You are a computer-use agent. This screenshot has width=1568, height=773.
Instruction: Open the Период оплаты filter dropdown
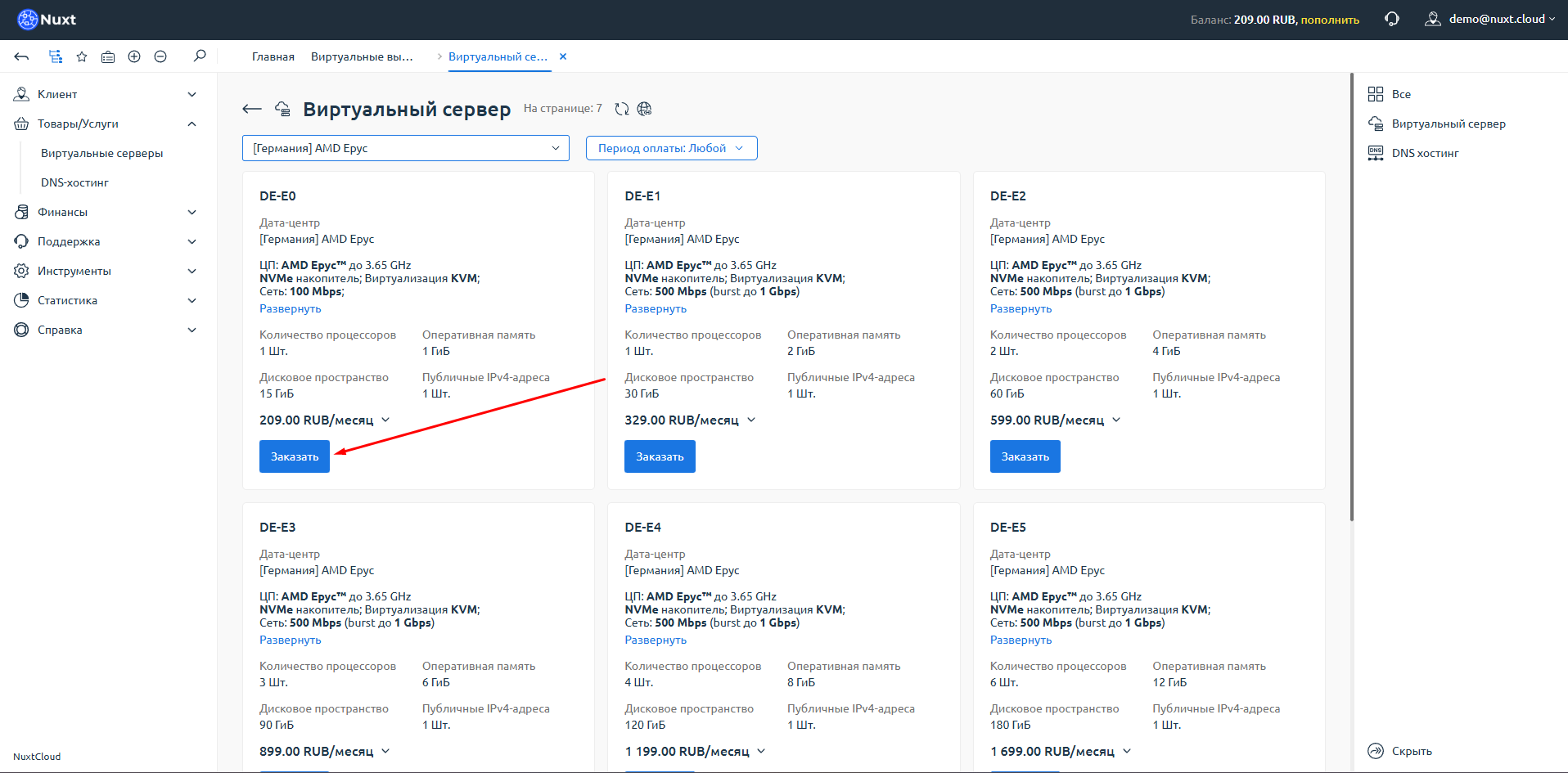coord(671,148)
